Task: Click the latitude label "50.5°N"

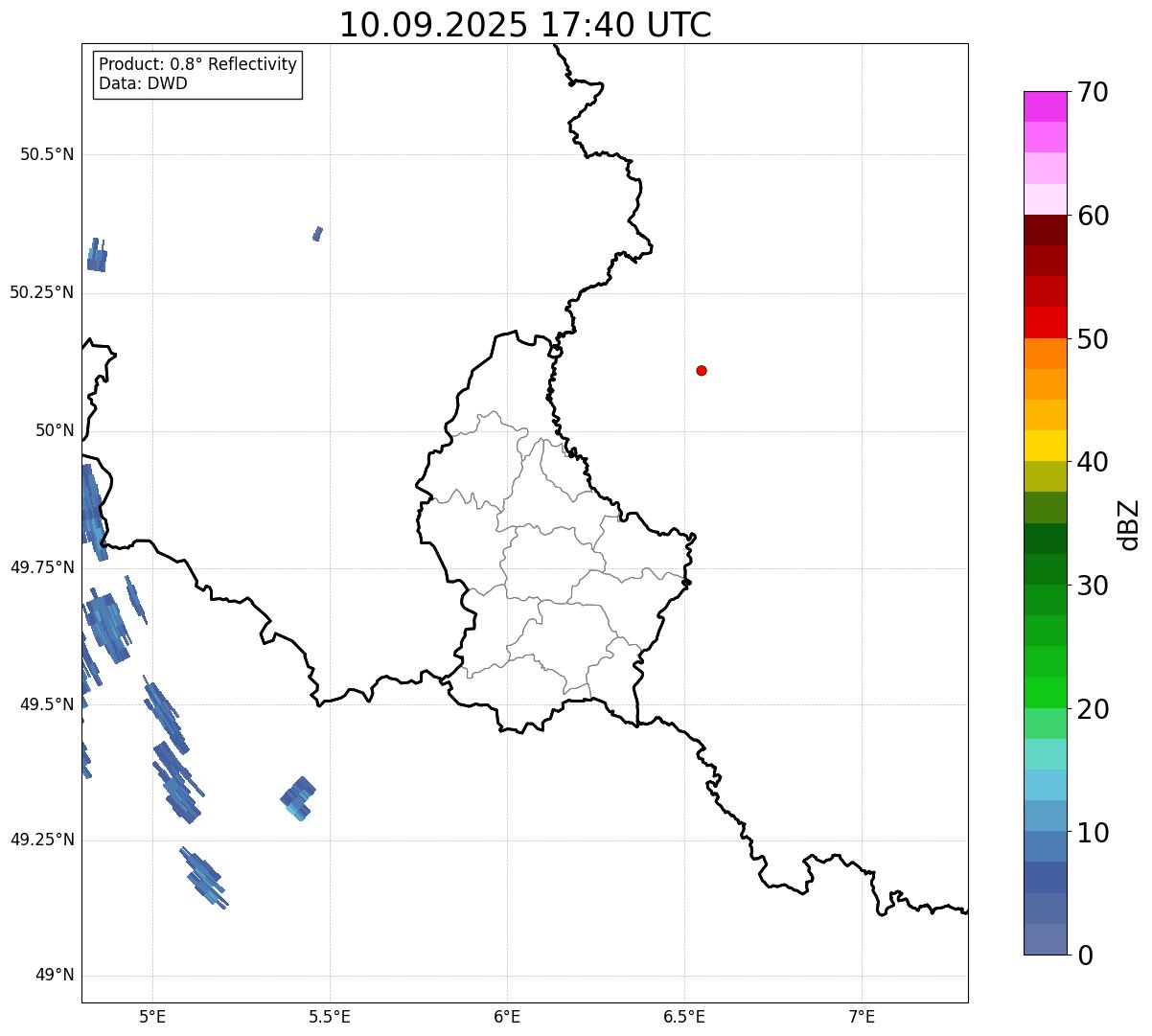Action: [47, 154]
